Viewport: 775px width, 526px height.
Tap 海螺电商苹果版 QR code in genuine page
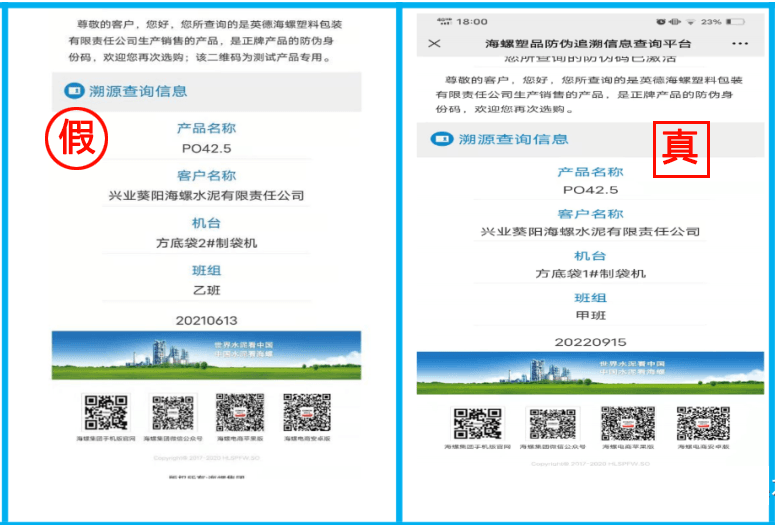(x=626, y=425)
